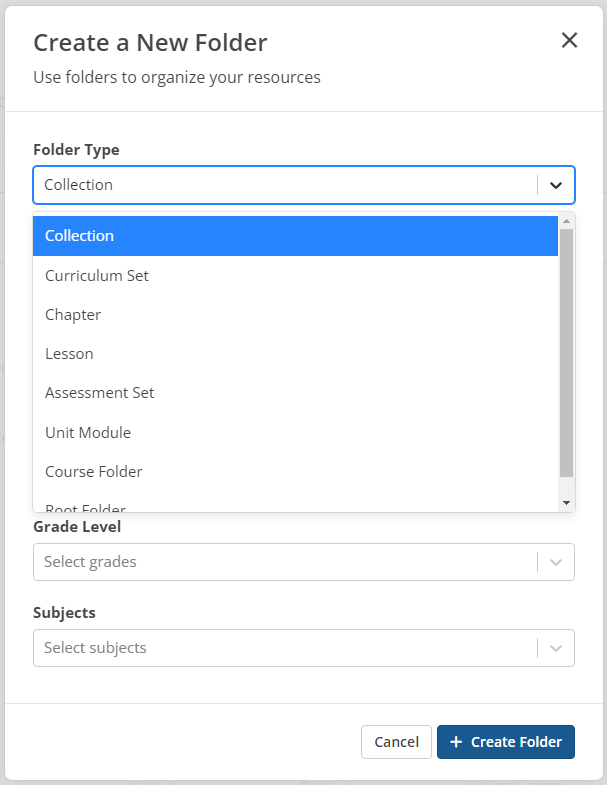Click the dropdown list scrollbar thumb

coord(566,350)
